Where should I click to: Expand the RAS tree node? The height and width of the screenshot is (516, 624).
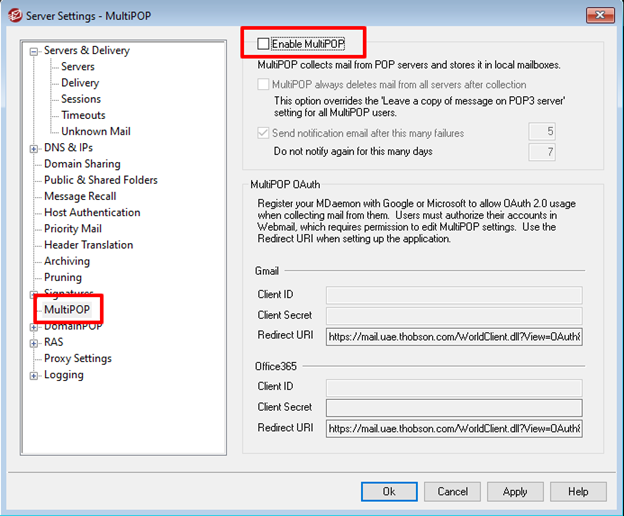pos(34,343)
